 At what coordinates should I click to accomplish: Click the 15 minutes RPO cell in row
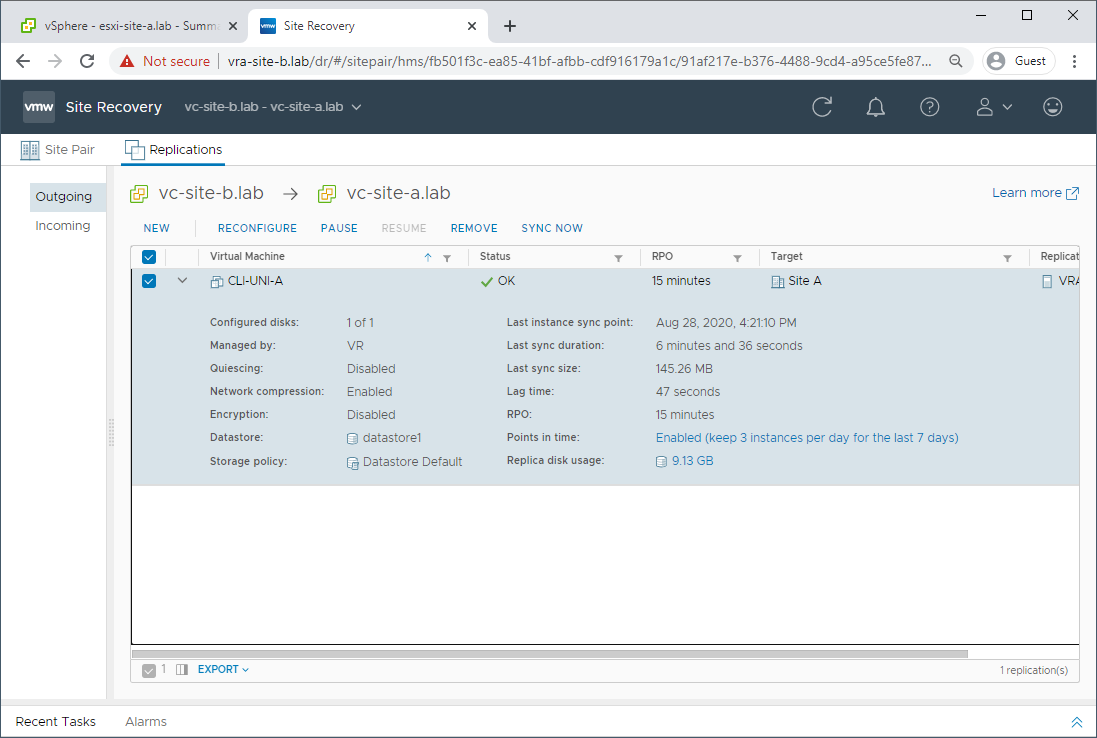(681, 281)
